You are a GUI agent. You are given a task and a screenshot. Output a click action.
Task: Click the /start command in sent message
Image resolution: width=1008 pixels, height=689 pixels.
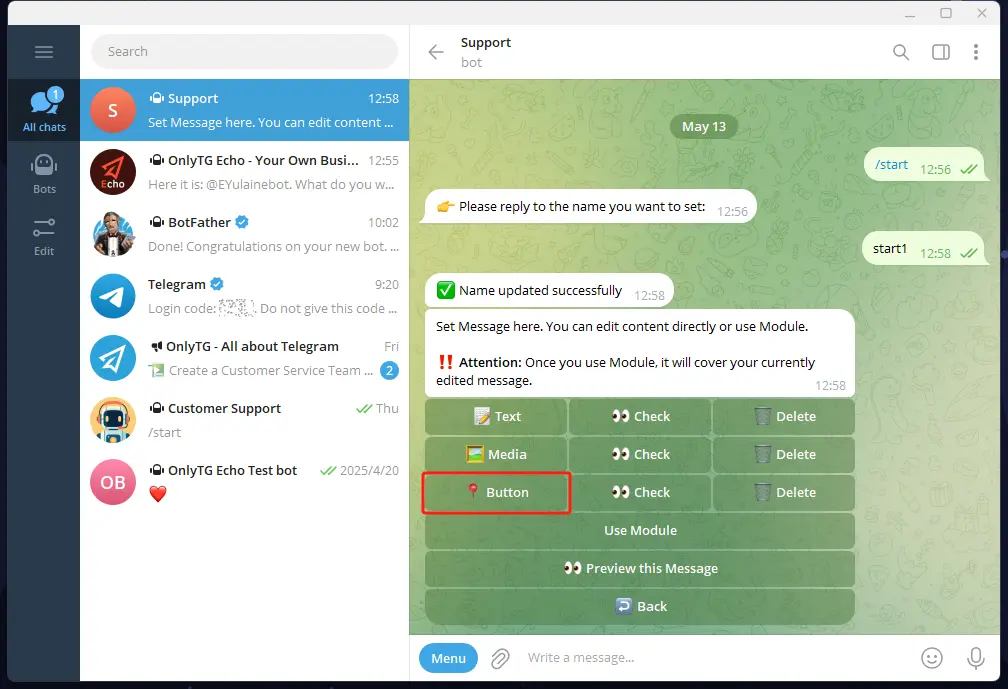(891, 165)
